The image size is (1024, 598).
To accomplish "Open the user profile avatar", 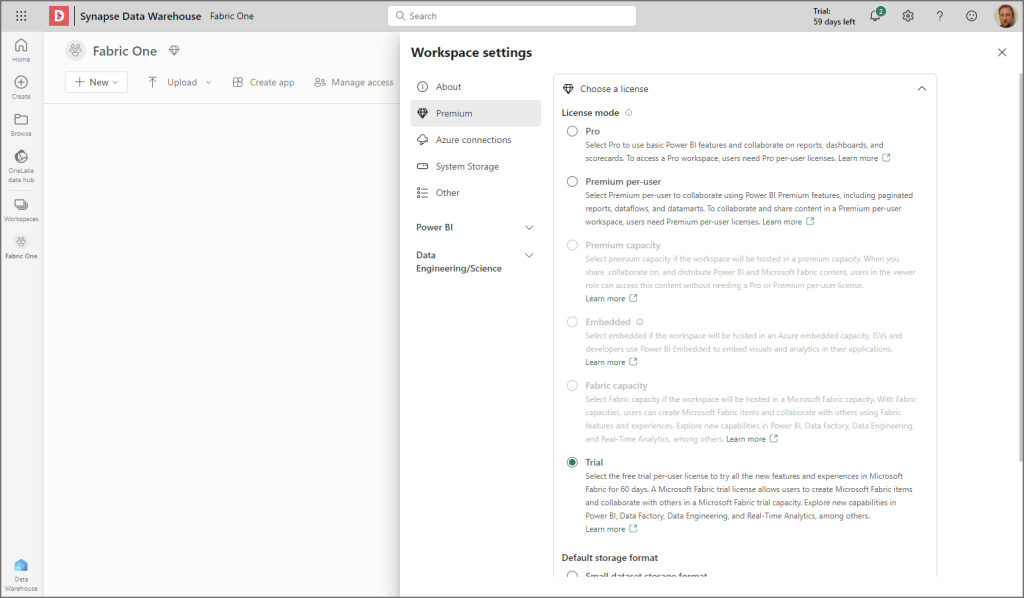I will pyautogui.click(x=1004, y=16).
